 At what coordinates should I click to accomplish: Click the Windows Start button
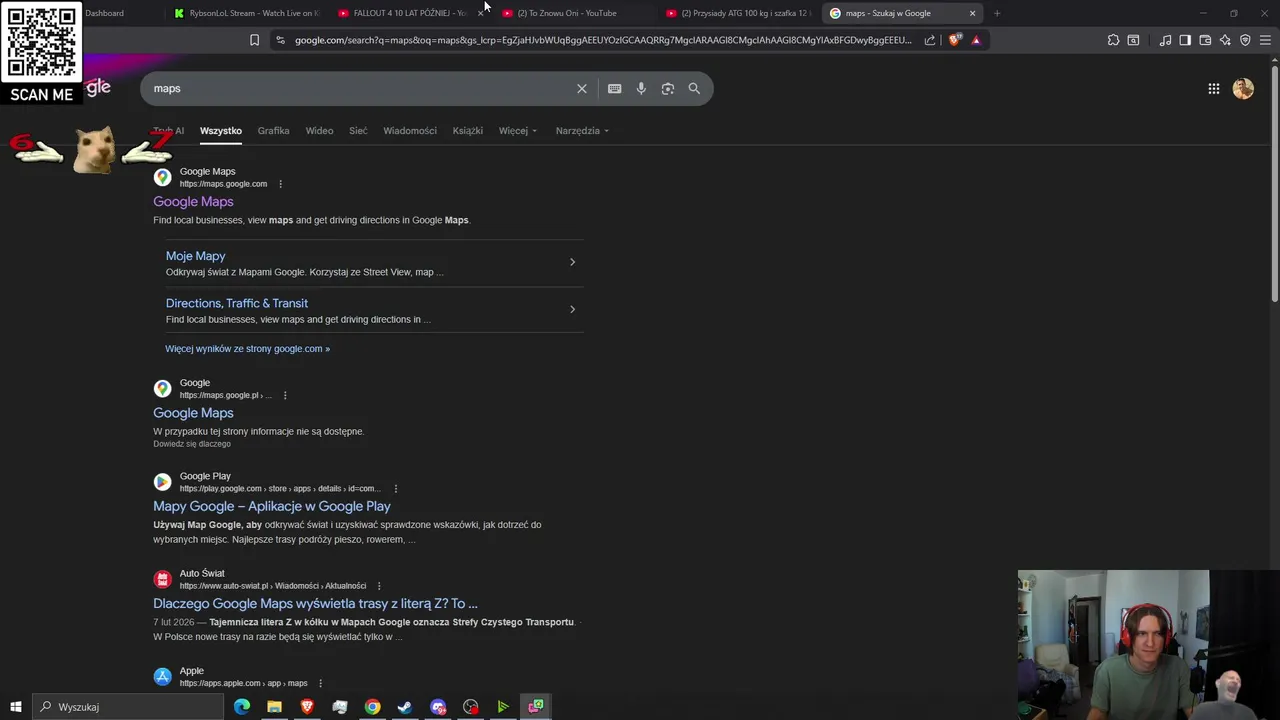pos(15,707)
